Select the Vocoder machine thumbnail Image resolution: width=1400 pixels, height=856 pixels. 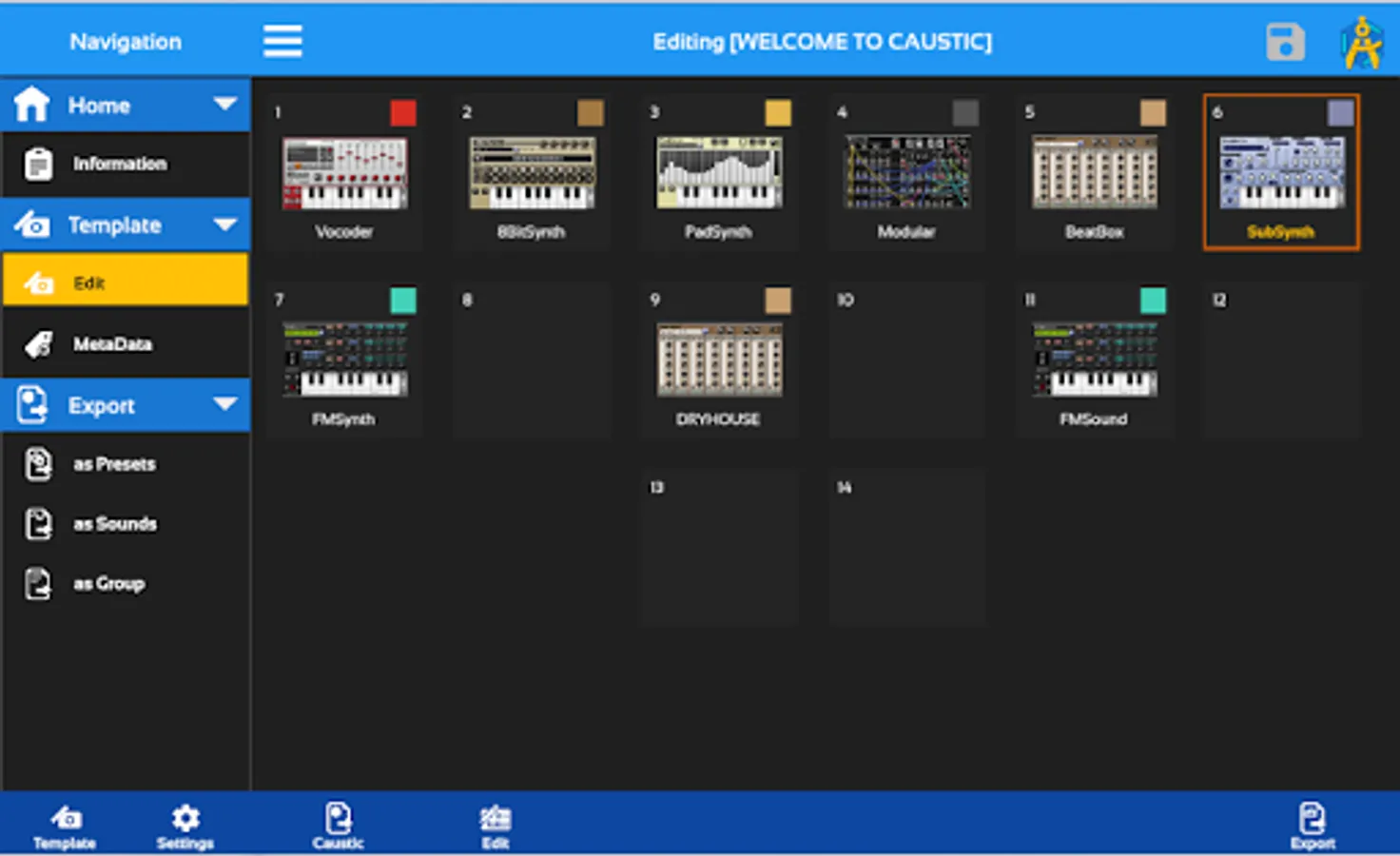click(x=344, y=173)
